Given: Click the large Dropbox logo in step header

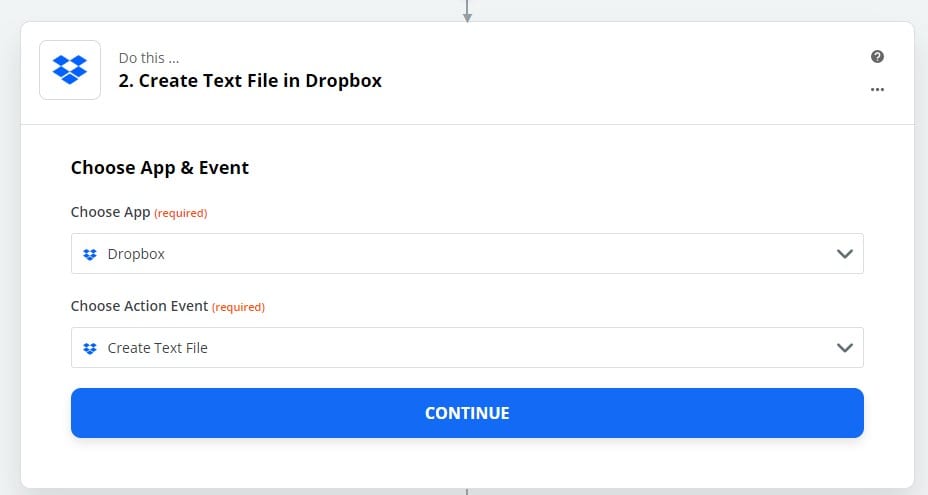Looking at the screenshot, I should pyautogui.click(x=70, y=70).
